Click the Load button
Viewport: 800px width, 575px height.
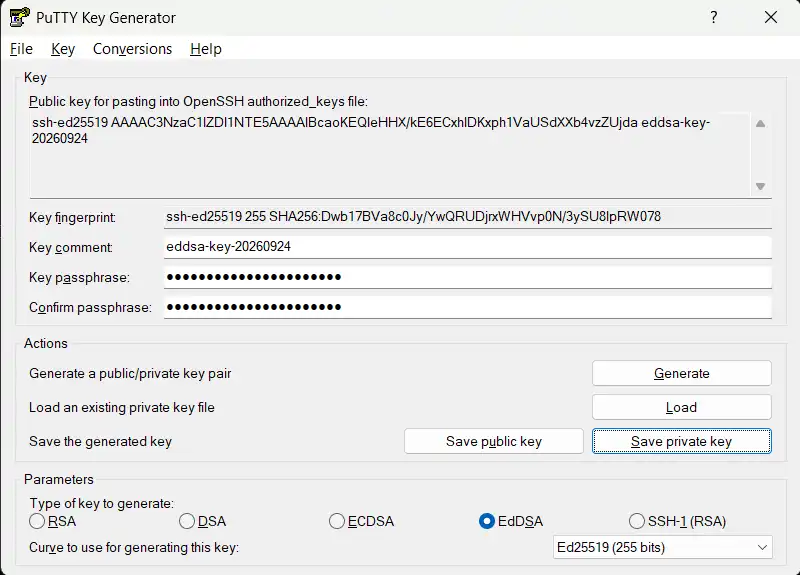click(x=682, y=407)
